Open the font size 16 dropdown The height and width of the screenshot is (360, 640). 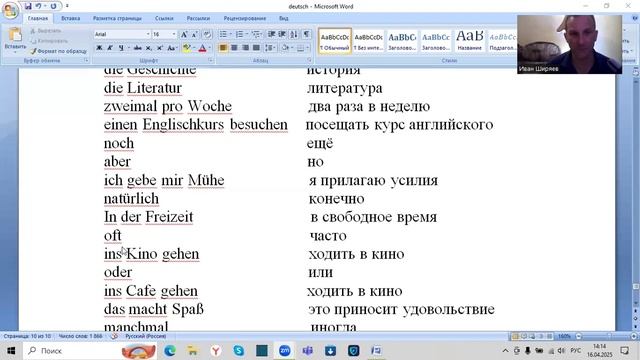[x=174, y=34]
